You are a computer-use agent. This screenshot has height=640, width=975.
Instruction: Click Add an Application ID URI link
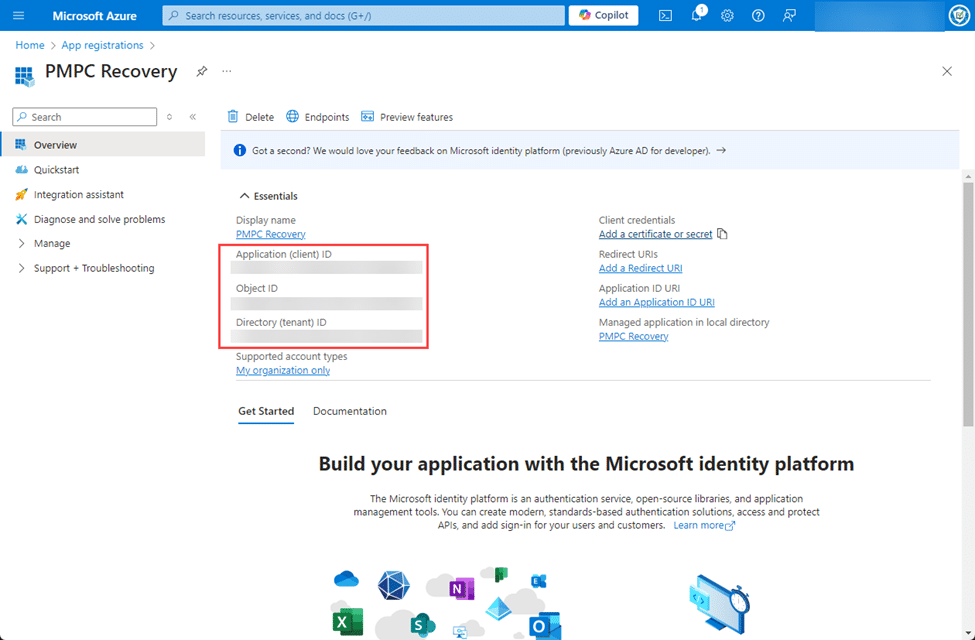tap(656, 302)
